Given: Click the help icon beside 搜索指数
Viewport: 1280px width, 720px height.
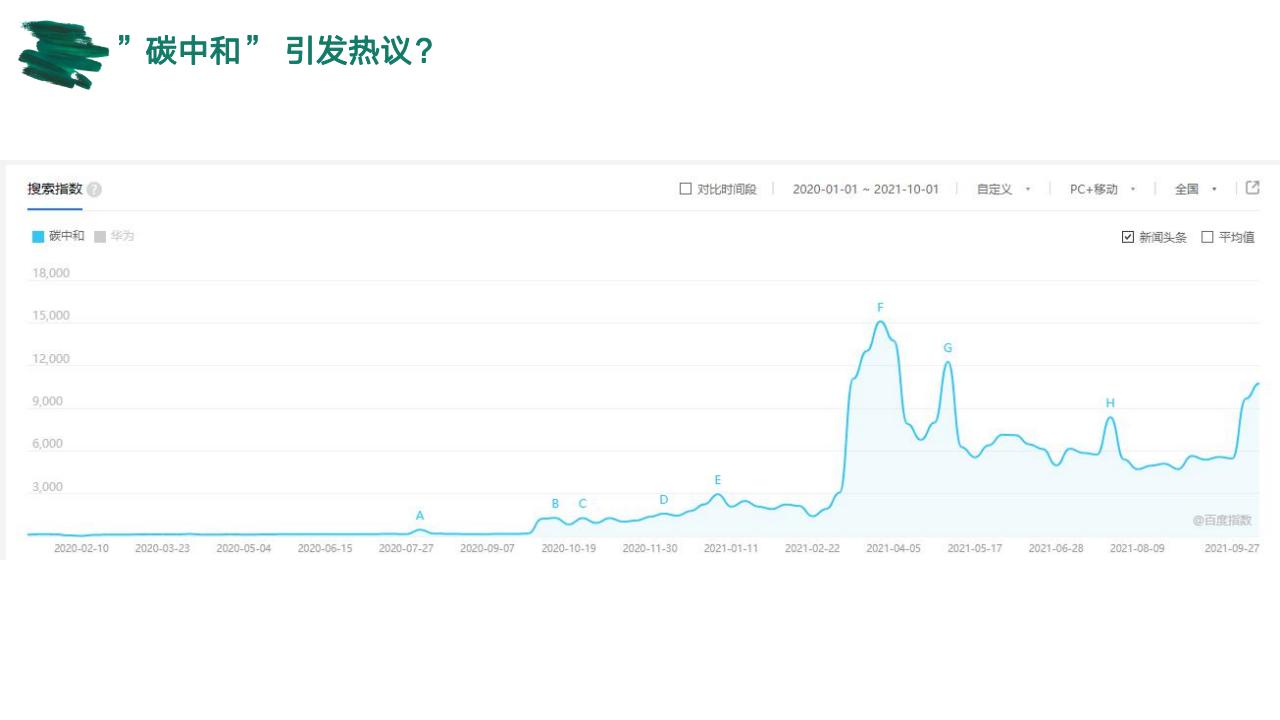Looking at the screenshot, I should pos(94,190).
